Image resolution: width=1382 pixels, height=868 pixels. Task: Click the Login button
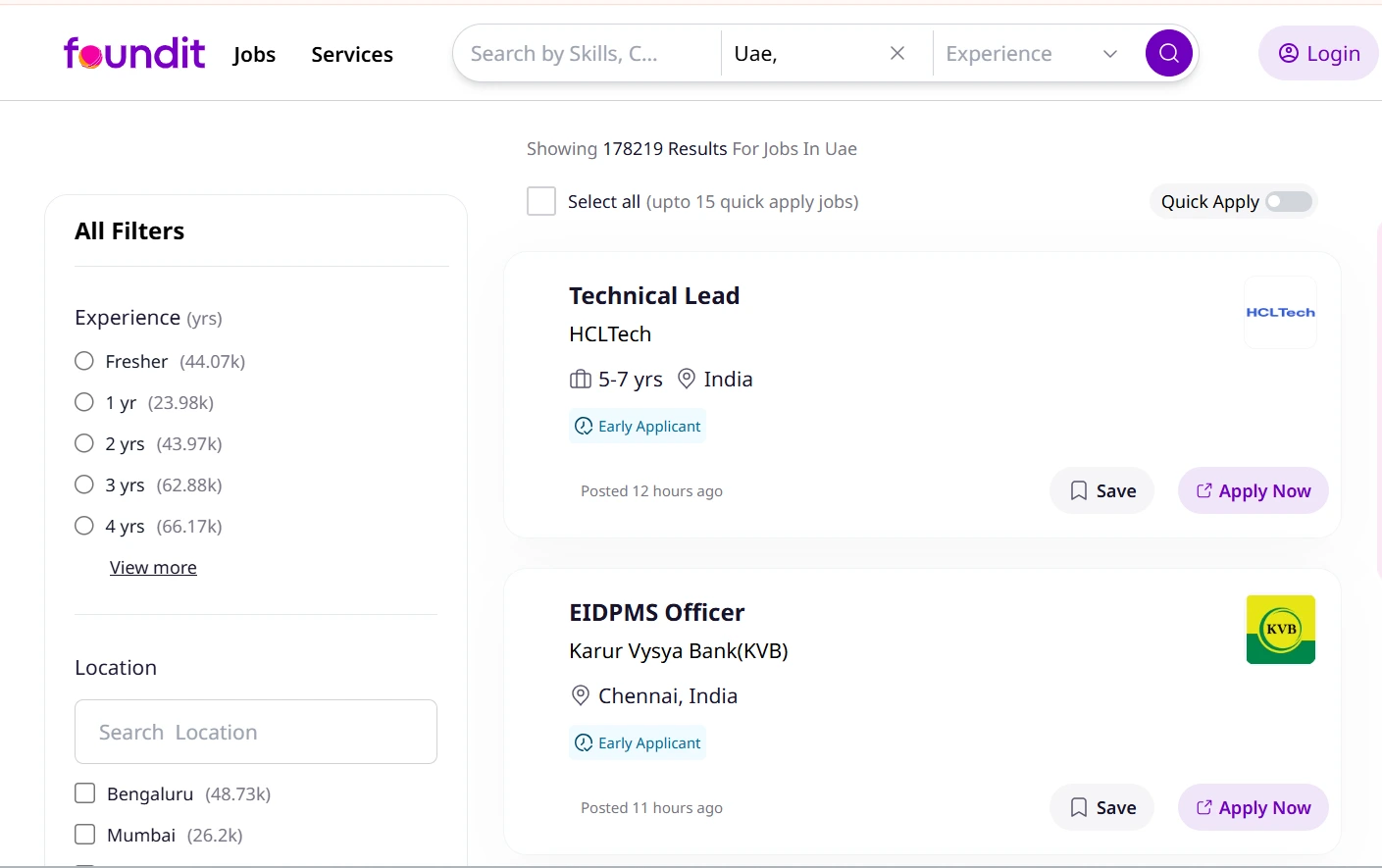tap(1319, 53)
